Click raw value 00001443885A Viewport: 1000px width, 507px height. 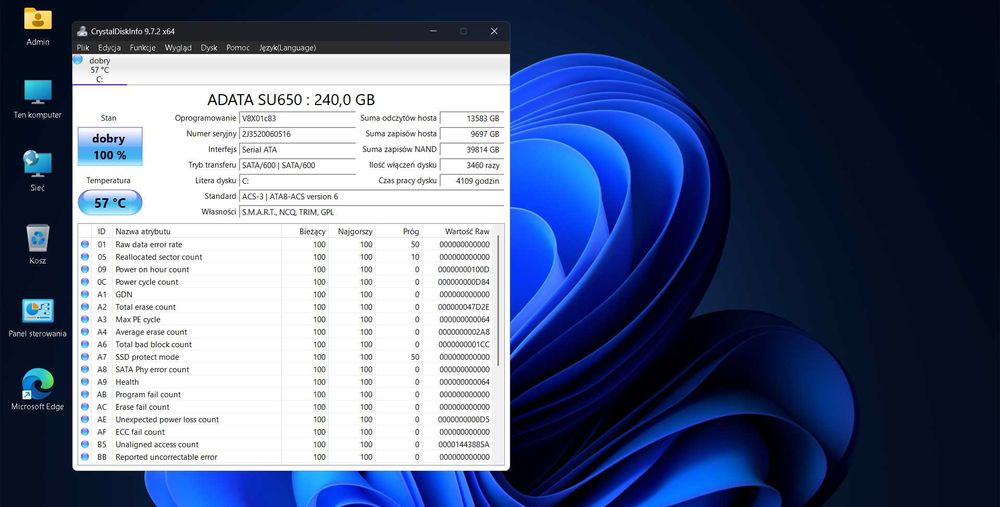[x=464, y=445]
